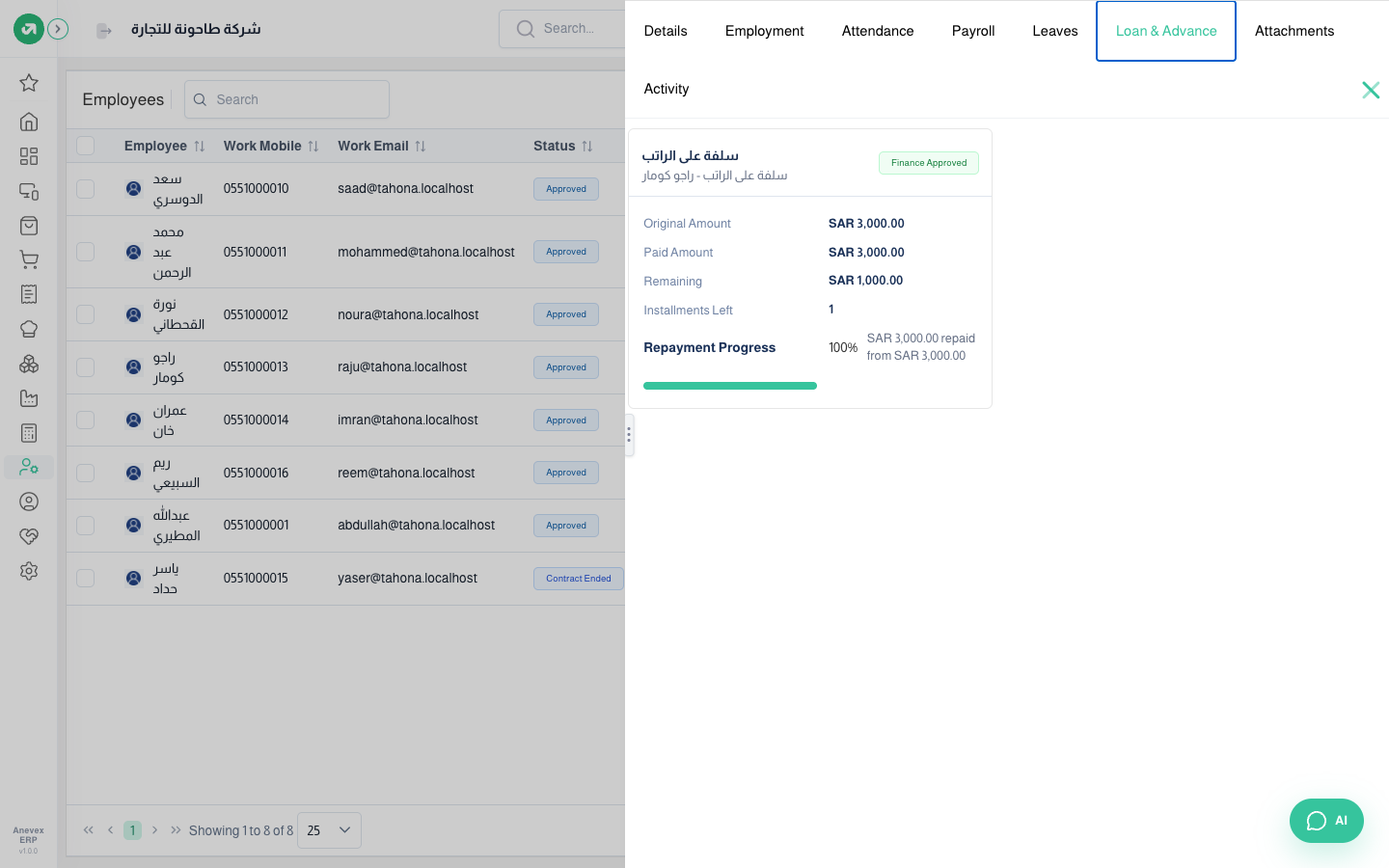Switch to the Employment tab
Screen dimensions: 1389x868
[765, 31]
